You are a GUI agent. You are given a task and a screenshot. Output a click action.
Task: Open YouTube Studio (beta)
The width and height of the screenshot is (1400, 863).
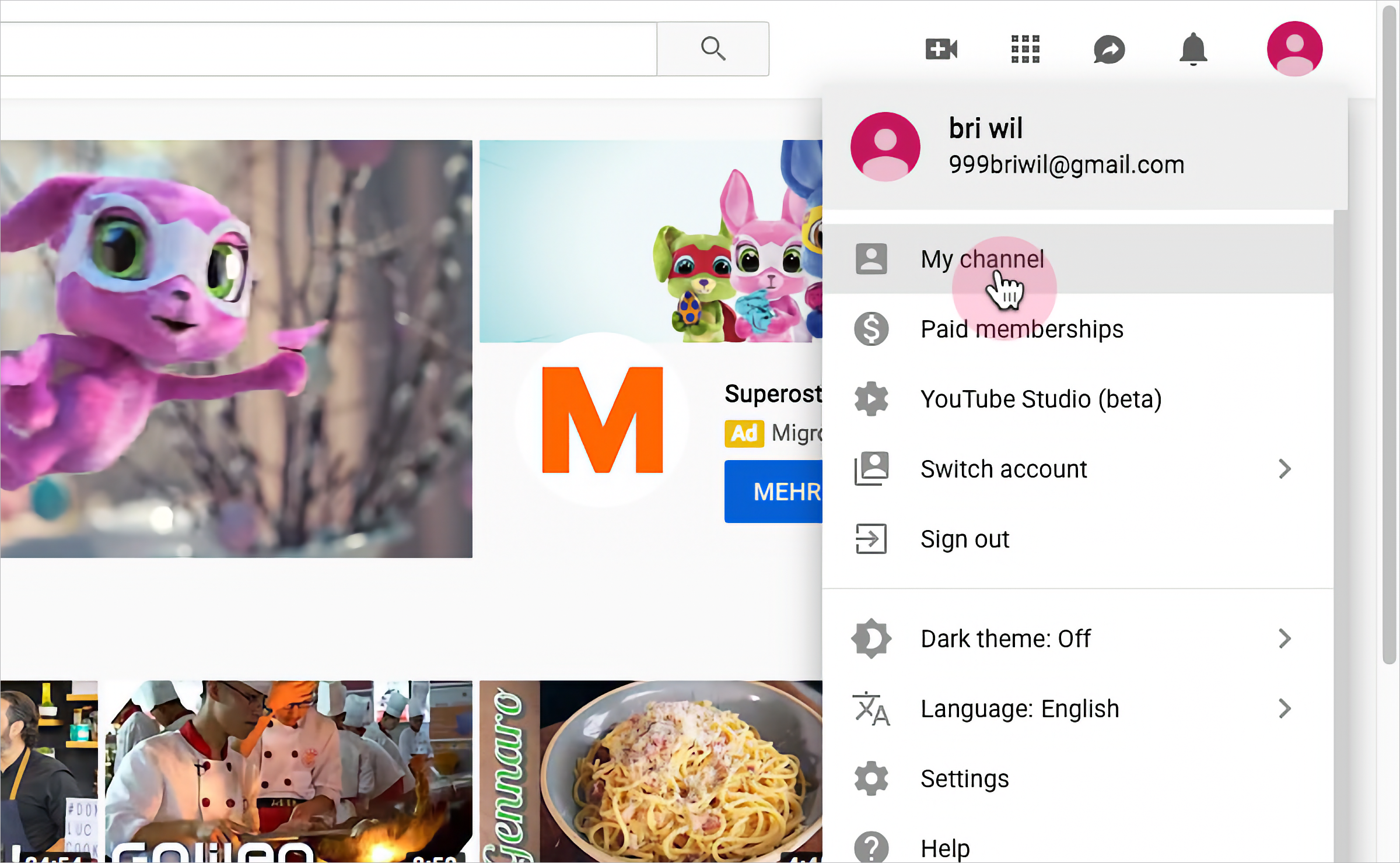coord(1078,399)
